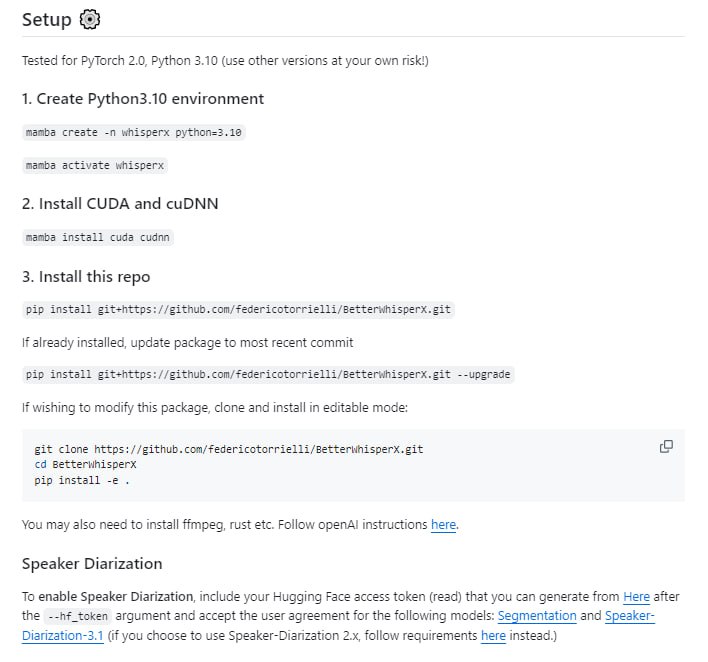Open the openAI instructions 'here' link
708x662 pixels.
coord(443,524)
